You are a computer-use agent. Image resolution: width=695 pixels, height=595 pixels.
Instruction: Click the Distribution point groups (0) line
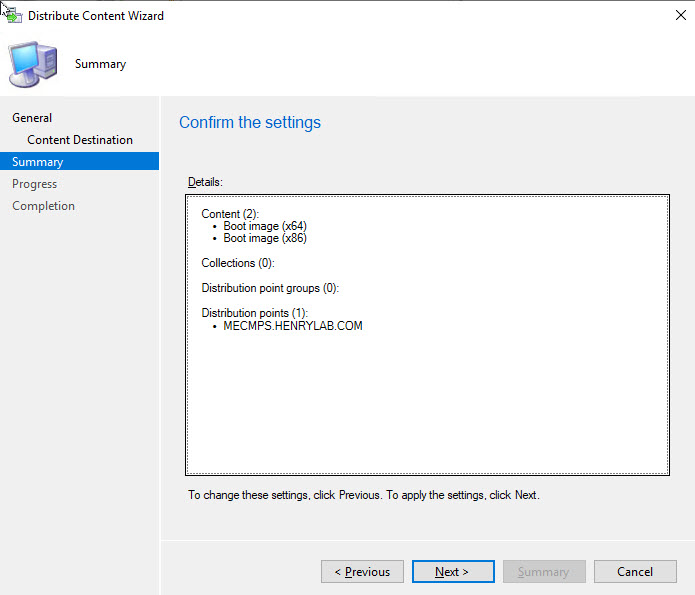click(270, 288)
